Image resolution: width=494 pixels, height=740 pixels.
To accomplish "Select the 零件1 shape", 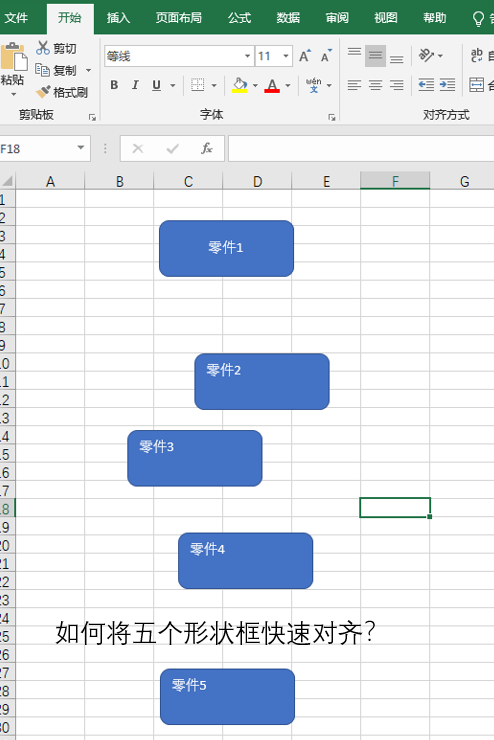I will coord(226,248).
